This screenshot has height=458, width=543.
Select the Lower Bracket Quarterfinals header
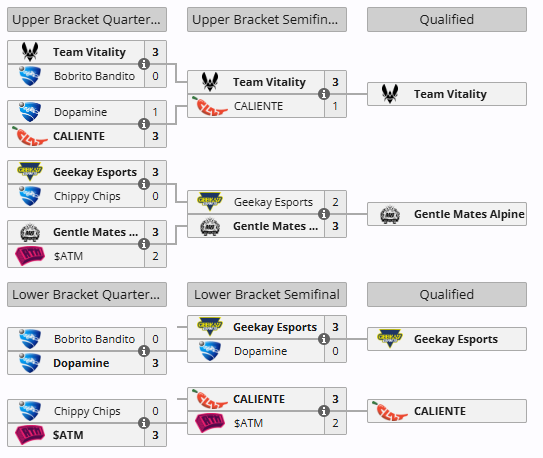(x=87, y=295)
